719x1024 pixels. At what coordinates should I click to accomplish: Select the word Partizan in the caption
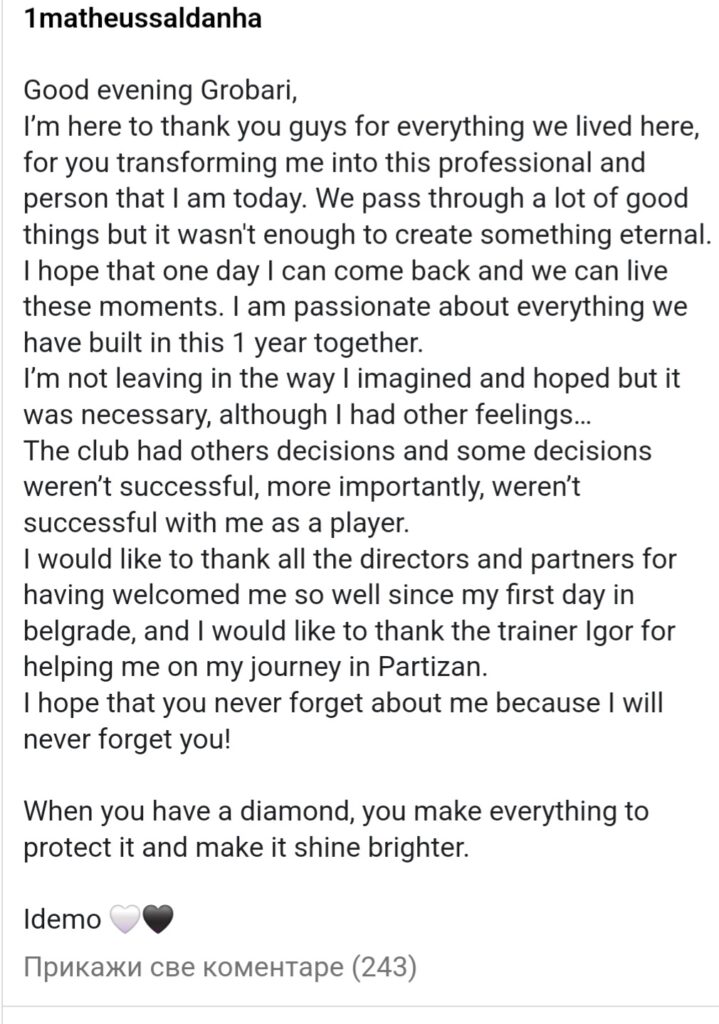[x=432, y=667]
